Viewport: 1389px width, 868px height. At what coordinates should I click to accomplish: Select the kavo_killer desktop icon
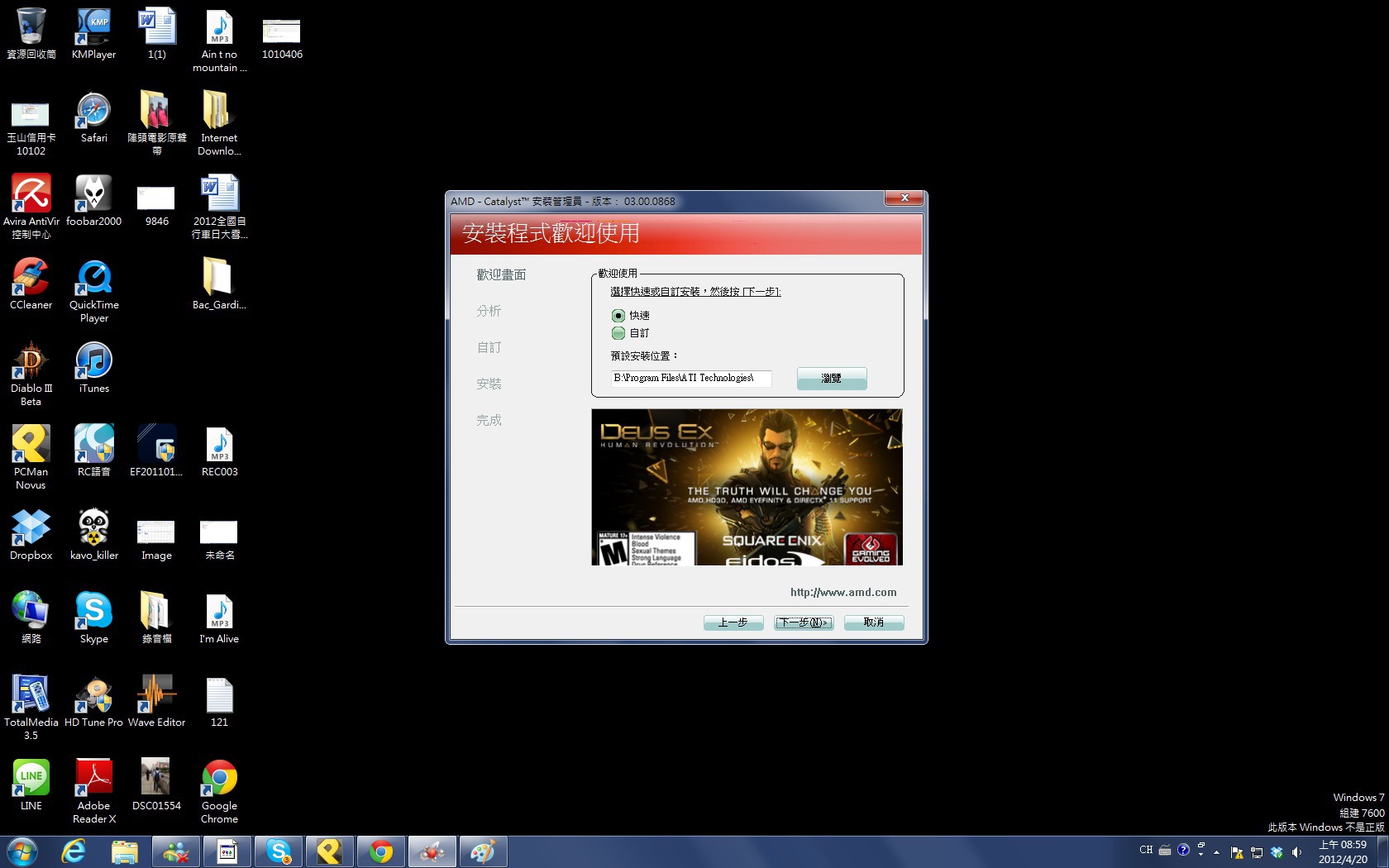point(94,535)
